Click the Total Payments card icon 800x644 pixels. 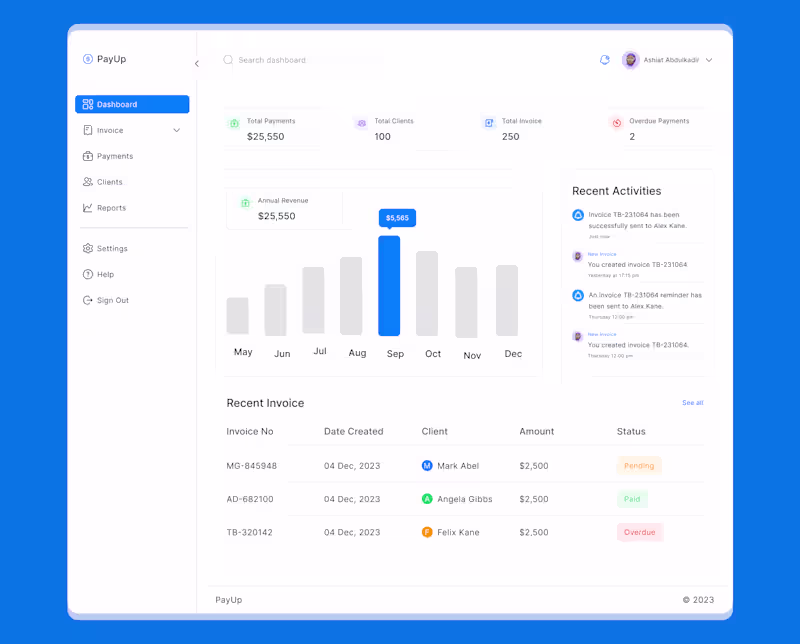click(x=234, y=123)
